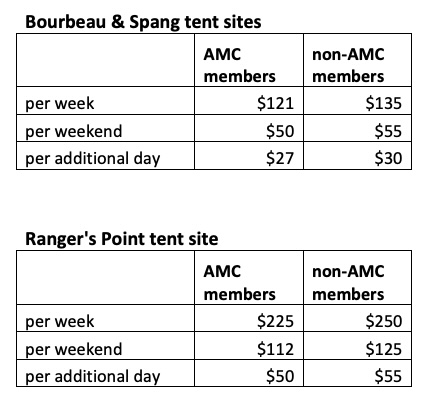Viewport: 438px width, 411px height.
Task: Click the $125 per weekend price
Action: pos(384,349)
